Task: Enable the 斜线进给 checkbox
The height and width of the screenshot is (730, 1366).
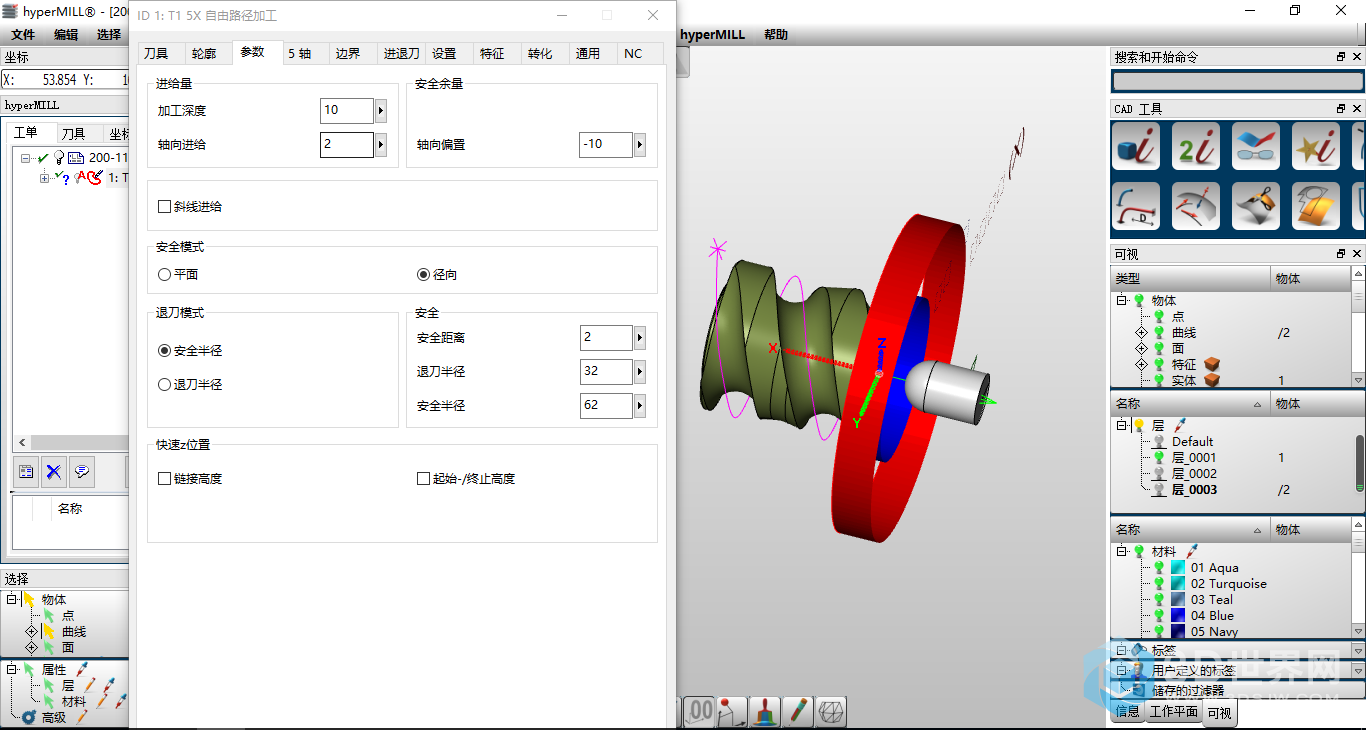Action: point(165,206)
